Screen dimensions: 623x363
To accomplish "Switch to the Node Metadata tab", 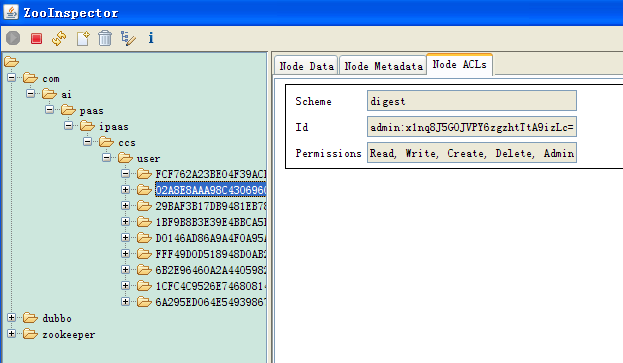I will coord(383,66).
